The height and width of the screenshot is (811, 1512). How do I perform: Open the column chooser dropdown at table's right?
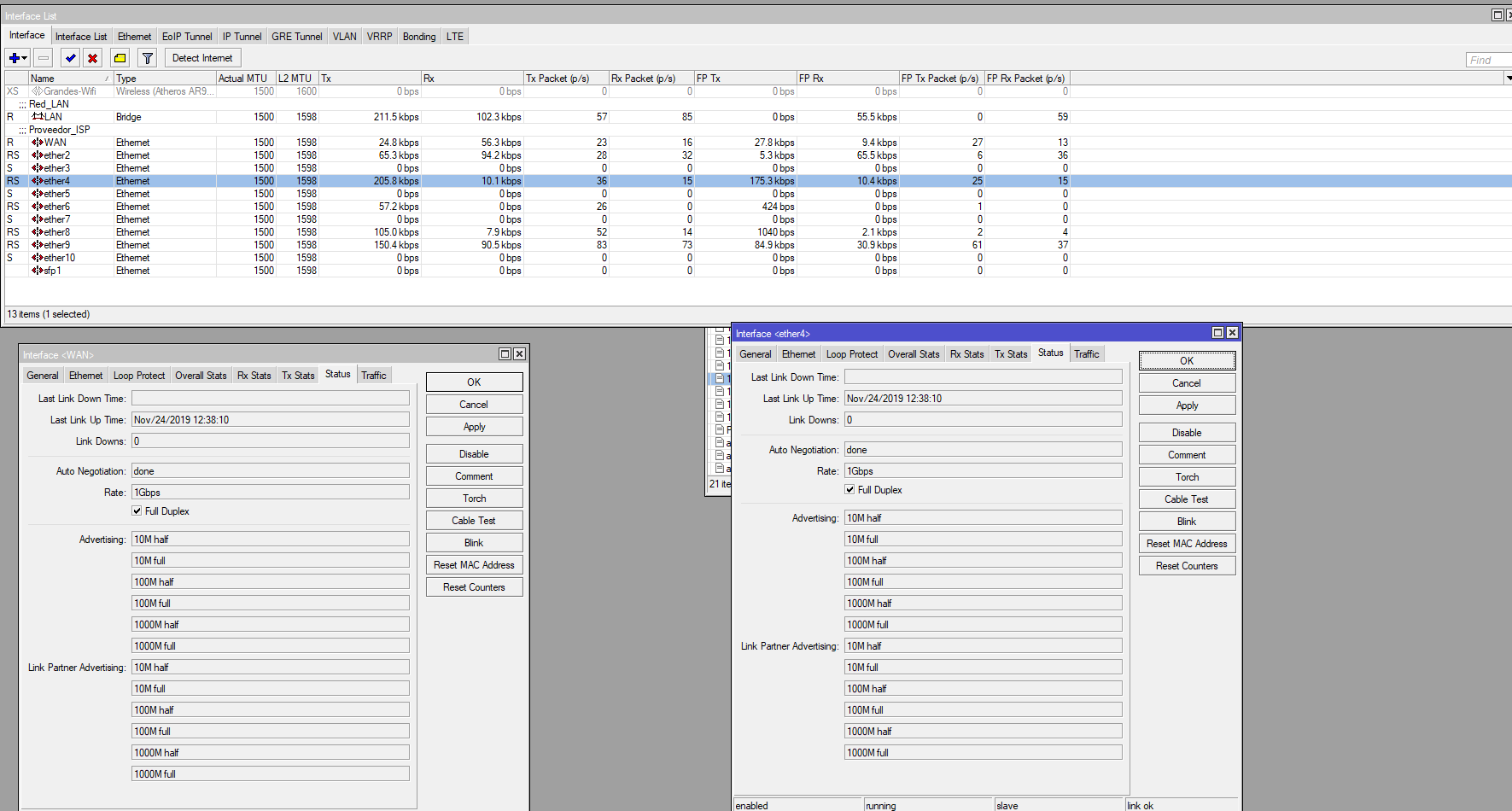(x=1507, y=79)
